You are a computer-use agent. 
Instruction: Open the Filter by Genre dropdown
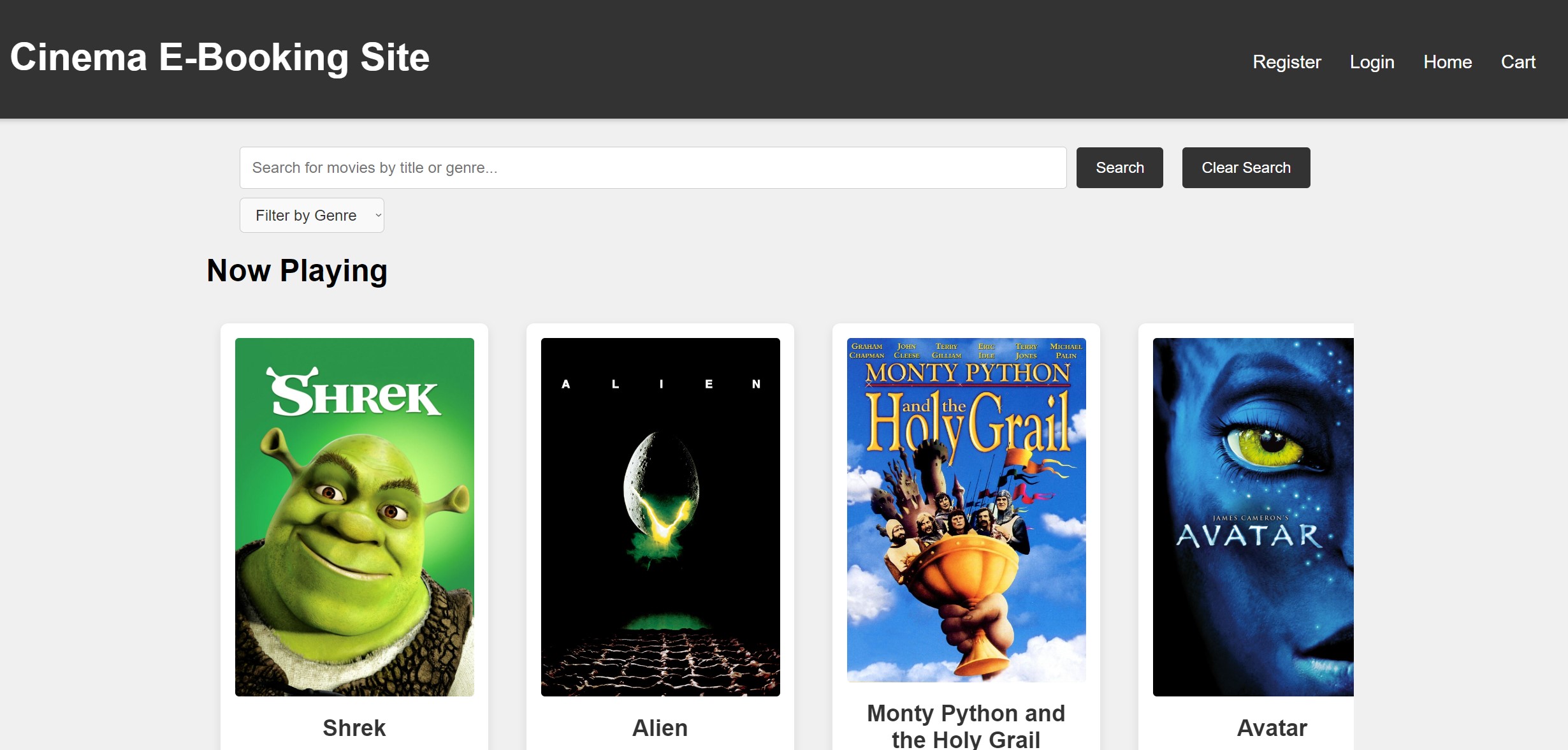pos(312,215)
